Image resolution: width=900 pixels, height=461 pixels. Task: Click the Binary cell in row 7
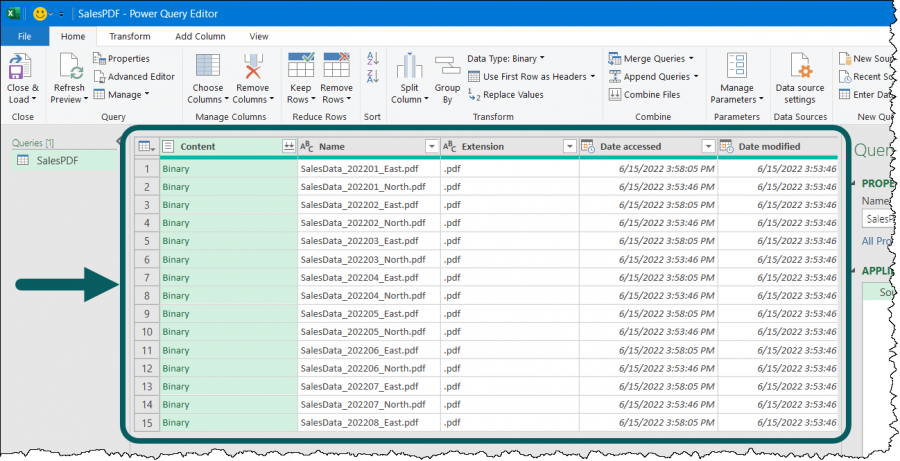point(176,277)
